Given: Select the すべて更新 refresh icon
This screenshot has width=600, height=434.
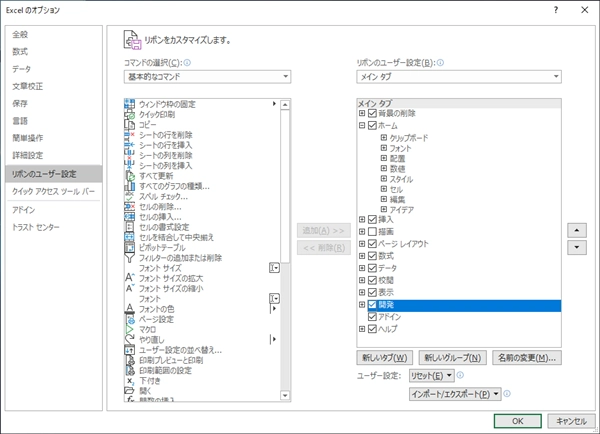Looking at the screenshot, I should 129,176.
